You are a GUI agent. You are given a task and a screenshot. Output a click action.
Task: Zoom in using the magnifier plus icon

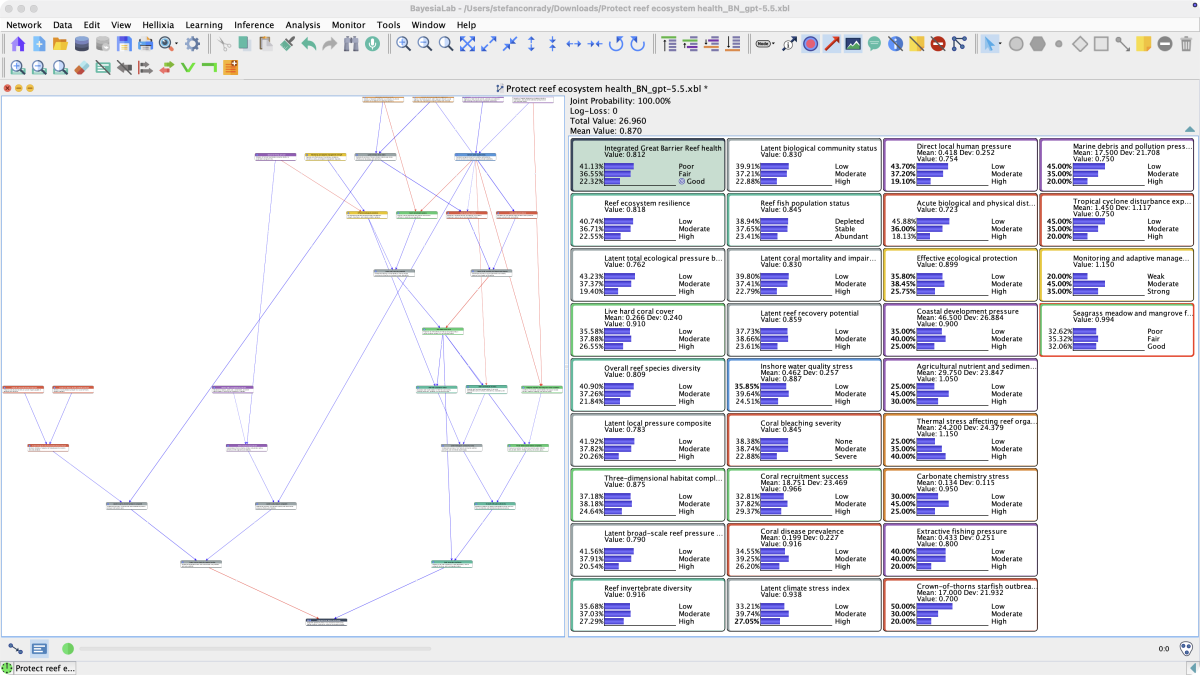point(403,44)
